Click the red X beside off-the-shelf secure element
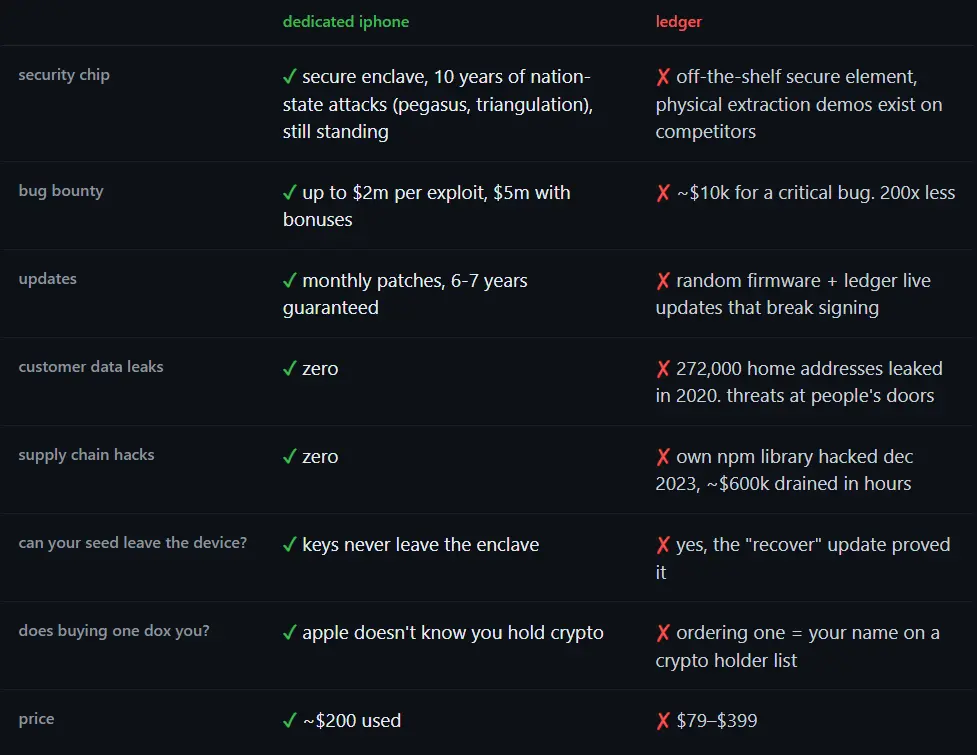 (x=663, y=77)
